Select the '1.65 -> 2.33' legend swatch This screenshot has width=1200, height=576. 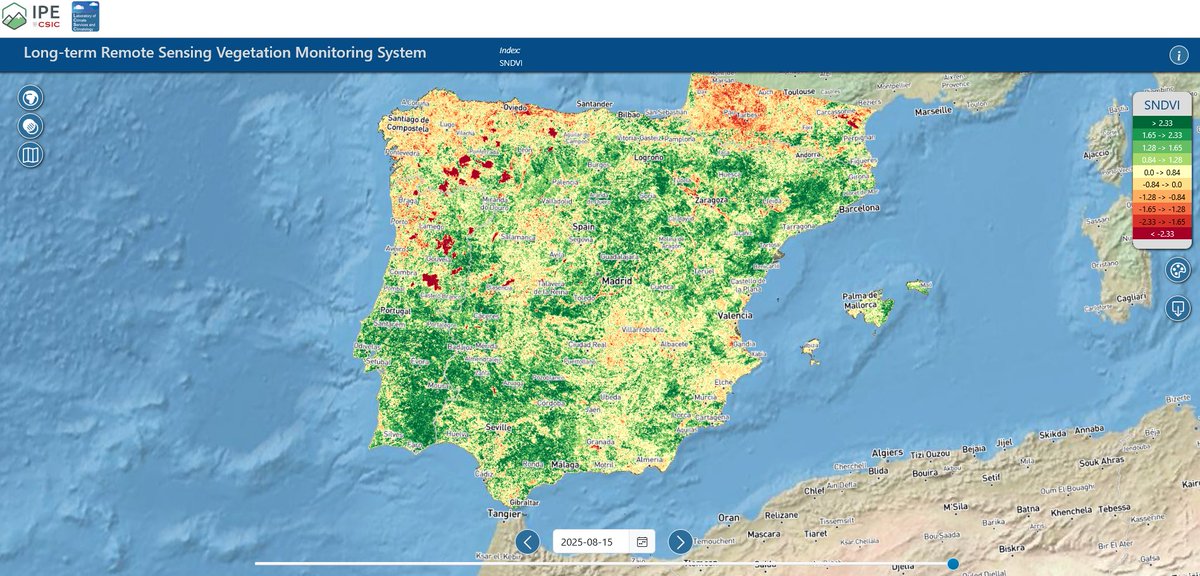pos(1162,135)
